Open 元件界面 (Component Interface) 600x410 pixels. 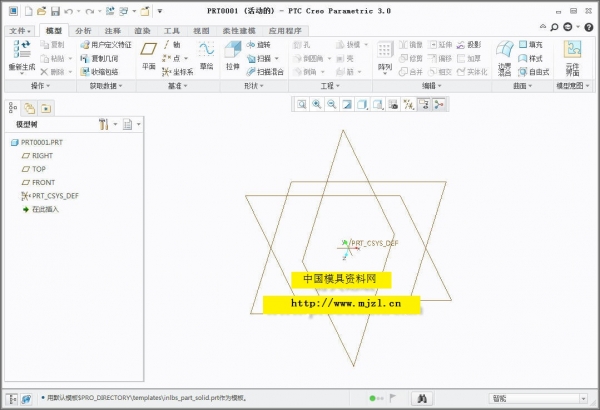coord(572,58)
